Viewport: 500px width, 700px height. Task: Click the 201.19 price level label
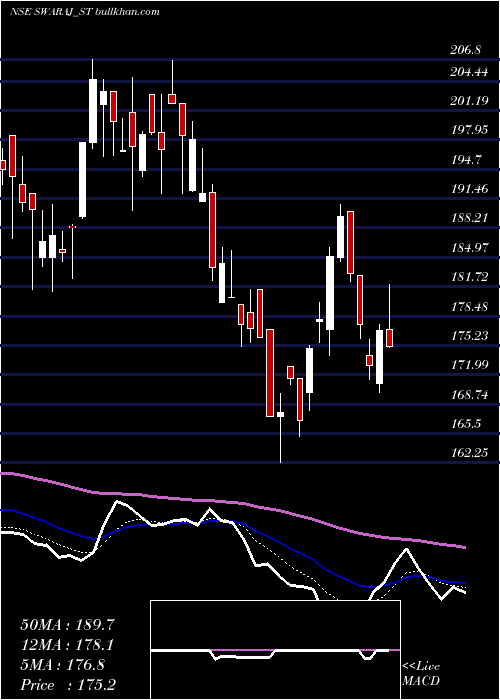coord(469,101)
